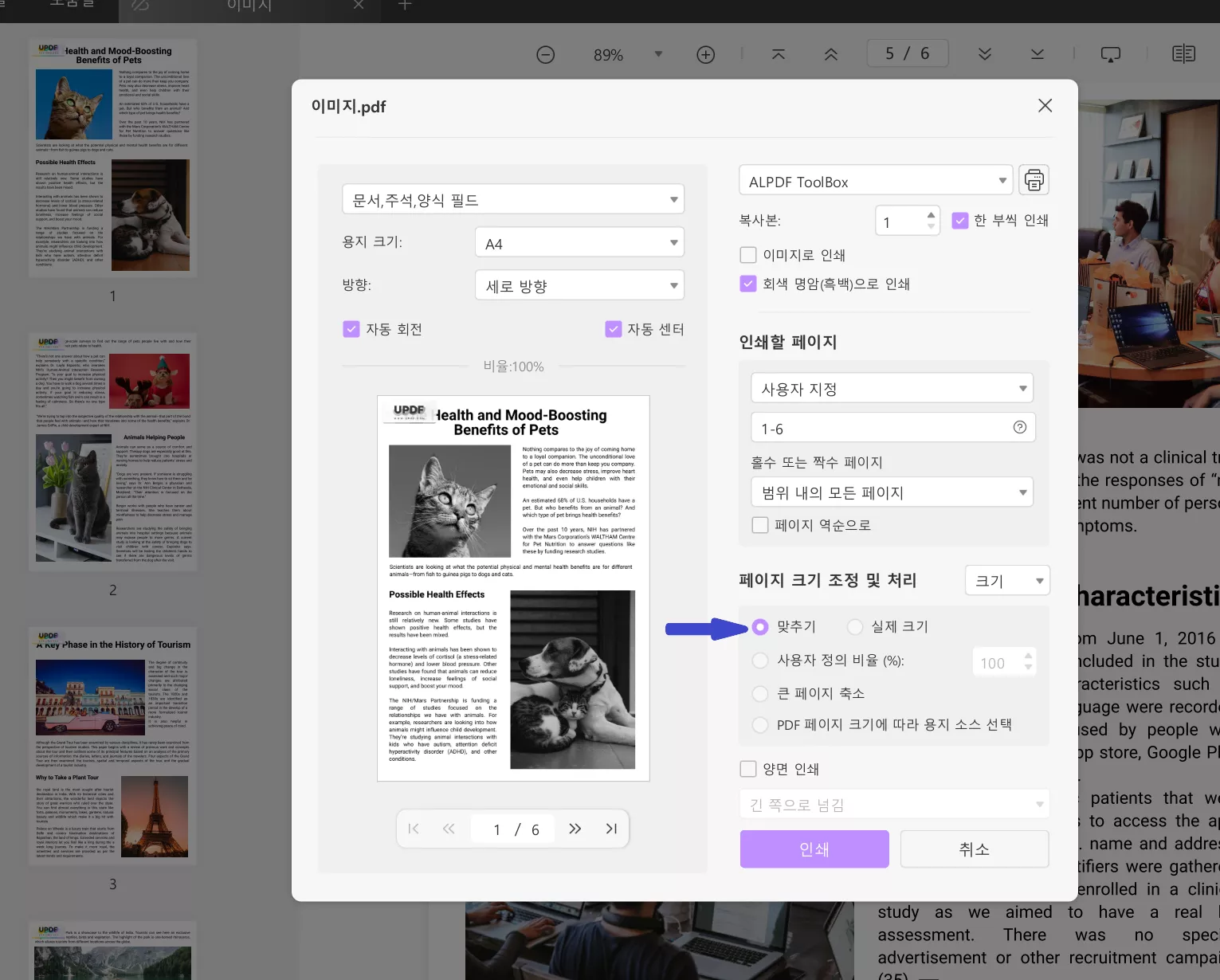Go to previous page in main toolbar

(x=831, y=54)
